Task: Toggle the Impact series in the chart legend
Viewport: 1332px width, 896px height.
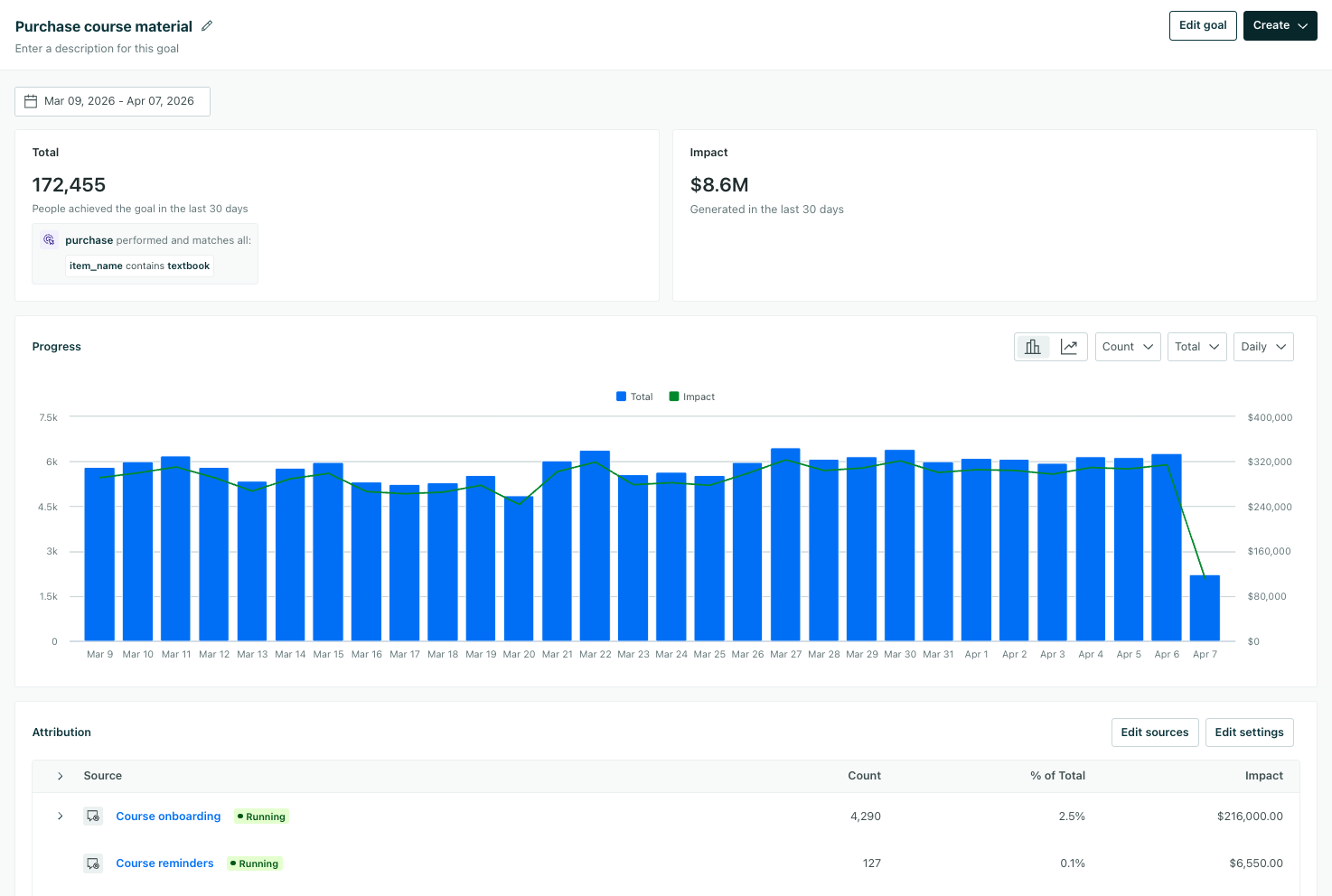Action: click(x=690, y=396)
